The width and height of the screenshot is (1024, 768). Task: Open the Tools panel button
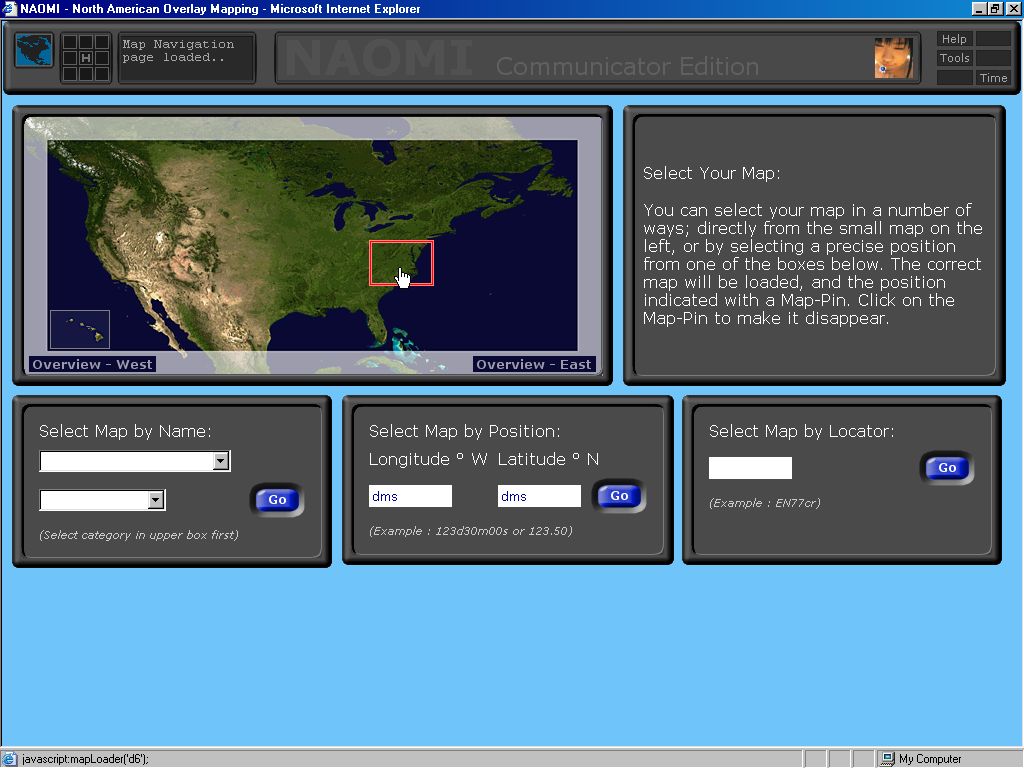tap(954, 58)
